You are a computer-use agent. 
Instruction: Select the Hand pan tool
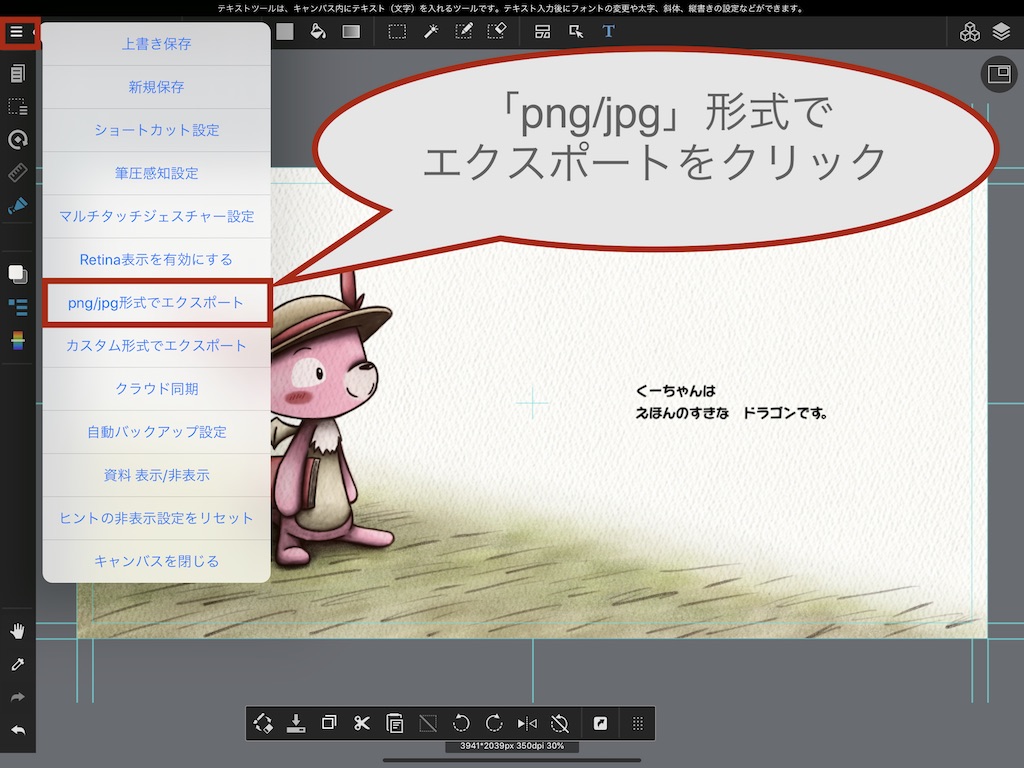pyautogui.click(x=17, y=630)
